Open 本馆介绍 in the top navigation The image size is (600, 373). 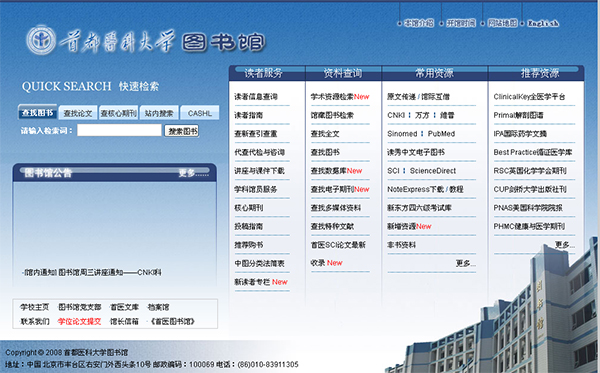pyautogui.click(x=419, y=23)
